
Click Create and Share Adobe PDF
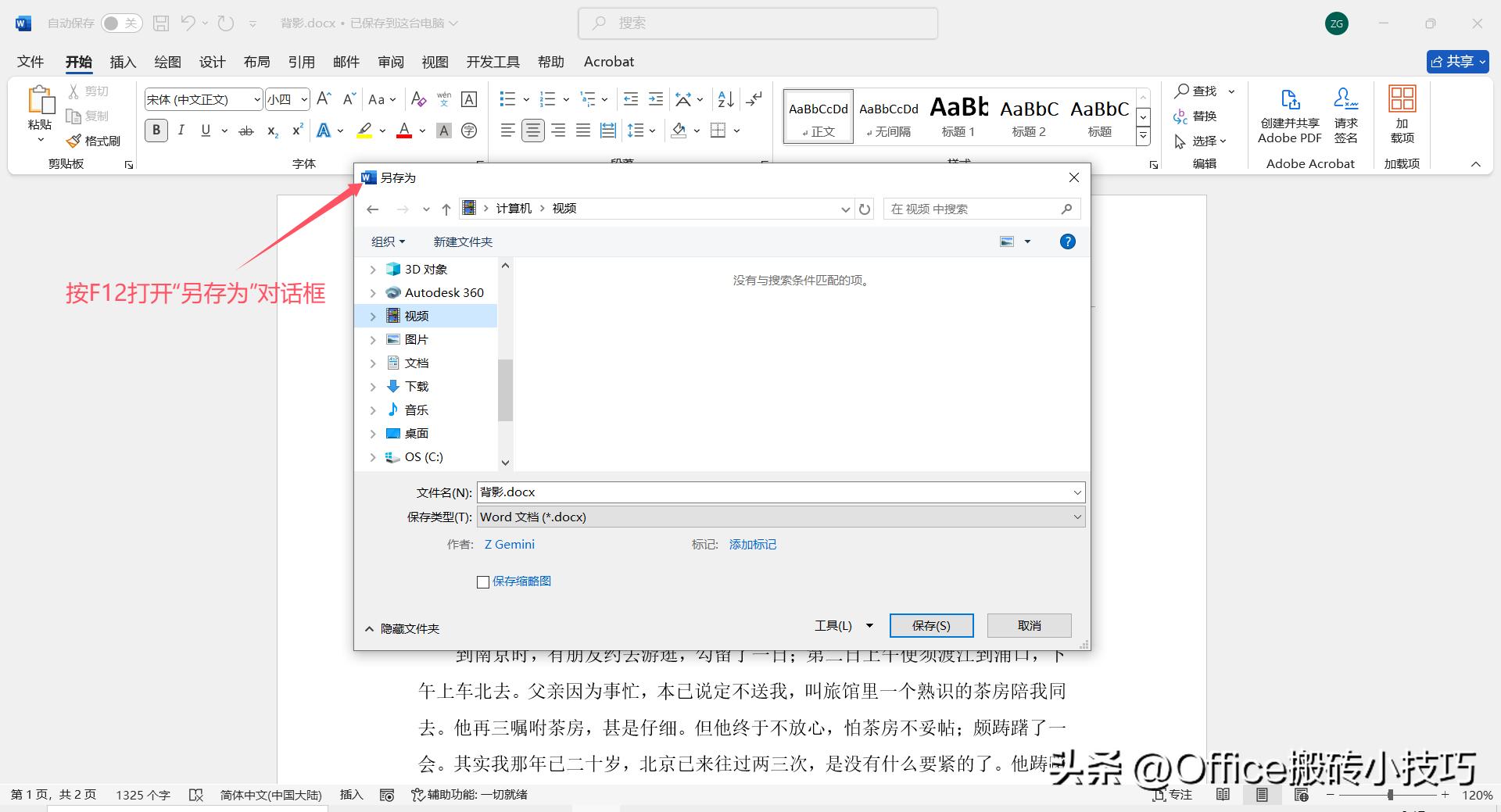(1290, 116)
